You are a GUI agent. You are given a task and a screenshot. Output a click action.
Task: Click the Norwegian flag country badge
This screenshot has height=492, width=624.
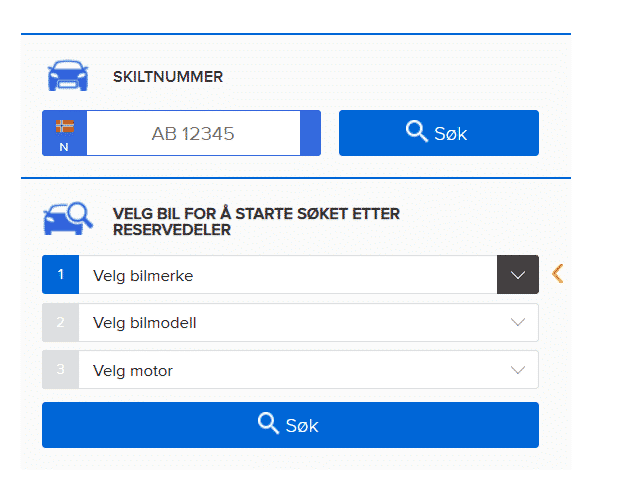pos(64,133)
